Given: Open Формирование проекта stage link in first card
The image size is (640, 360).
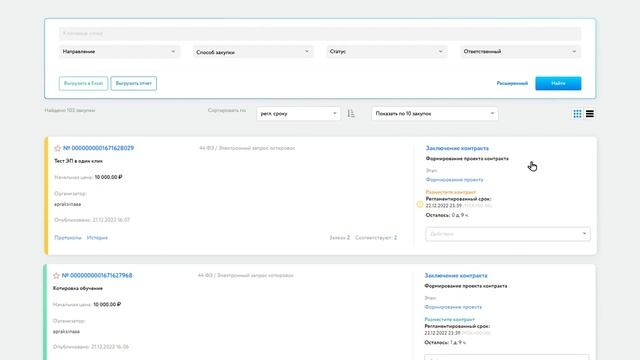Looking at the screenshot, I should 454,180.
